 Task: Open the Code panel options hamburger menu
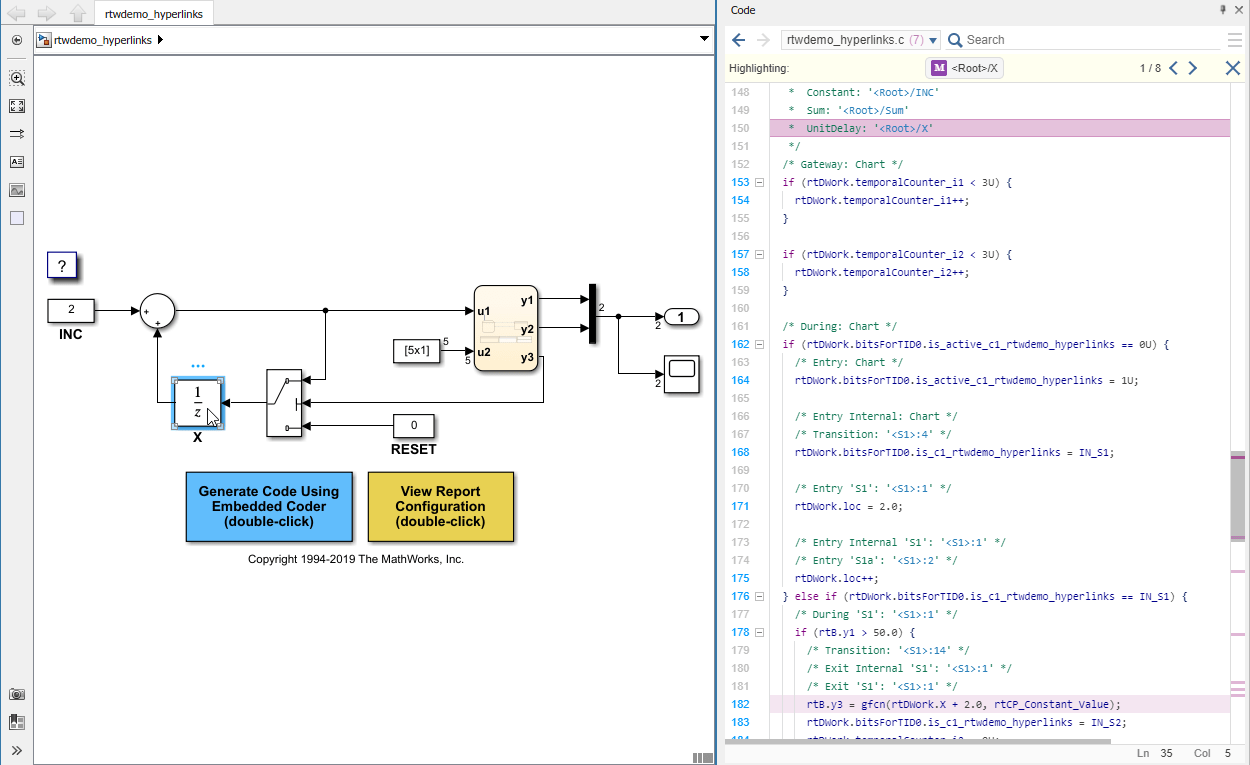(1236, 39)
